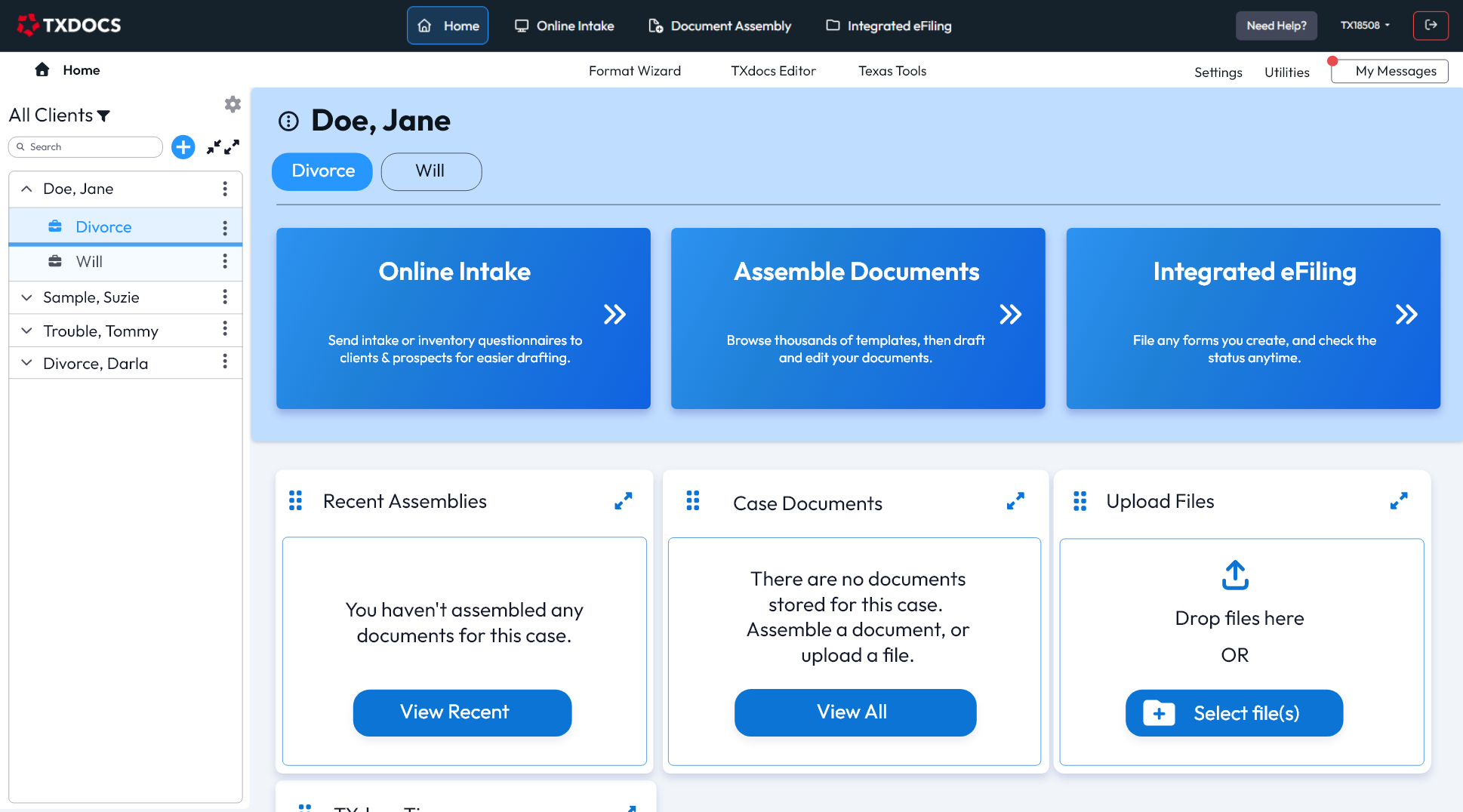1463x812 pixels.
Task: Open My Messages
Action: tap(1390, 71)
